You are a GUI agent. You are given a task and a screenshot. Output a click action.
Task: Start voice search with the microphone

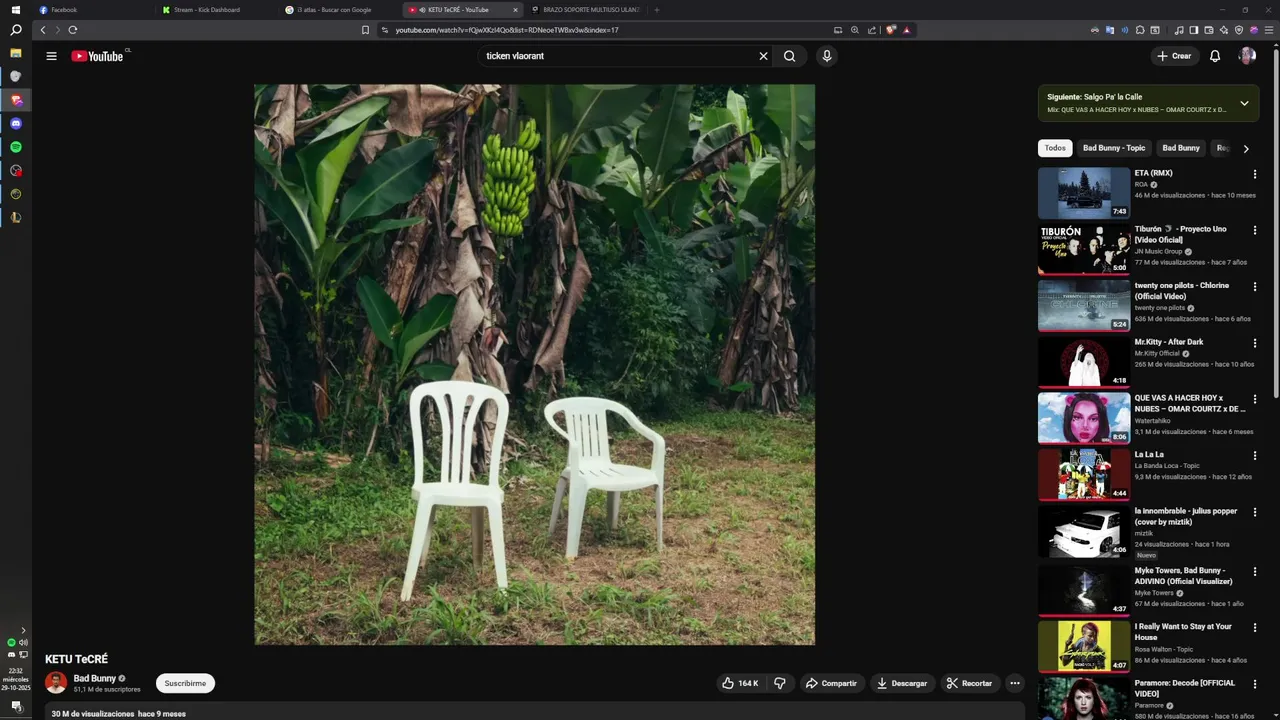click(826, 56)
